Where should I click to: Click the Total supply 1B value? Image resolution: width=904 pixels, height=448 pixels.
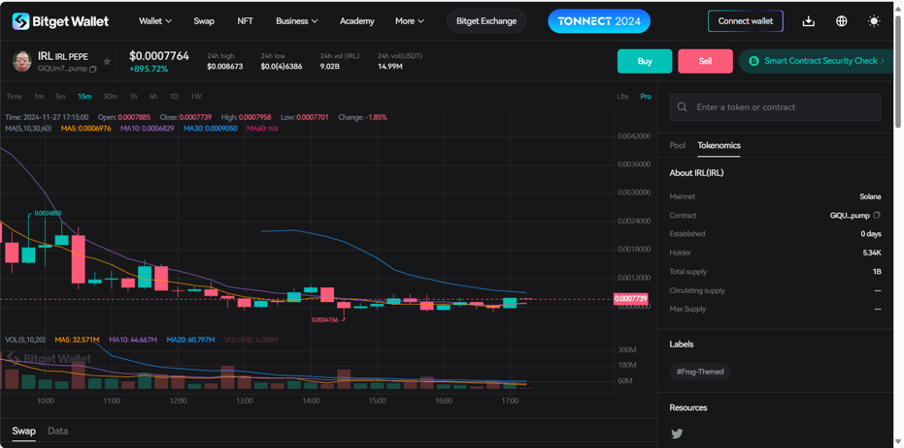[x=876, y=272]
